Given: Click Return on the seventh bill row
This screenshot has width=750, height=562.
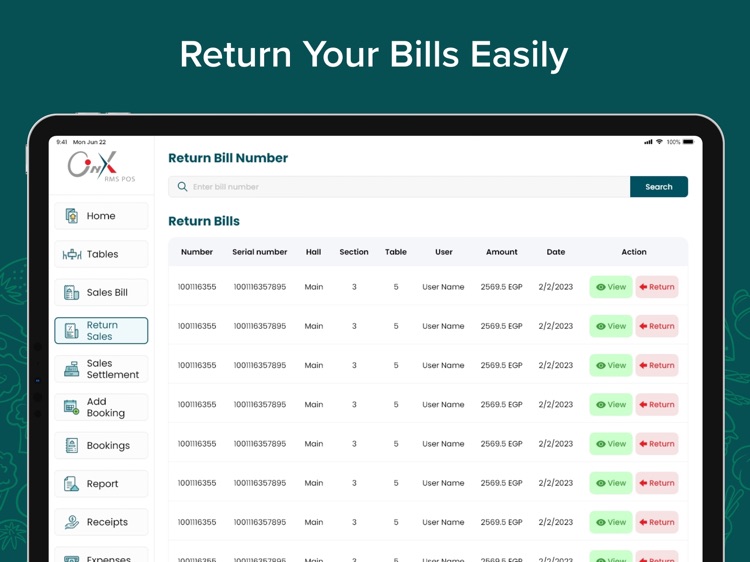Looking at the screenshot, I should tap(657, 522).
